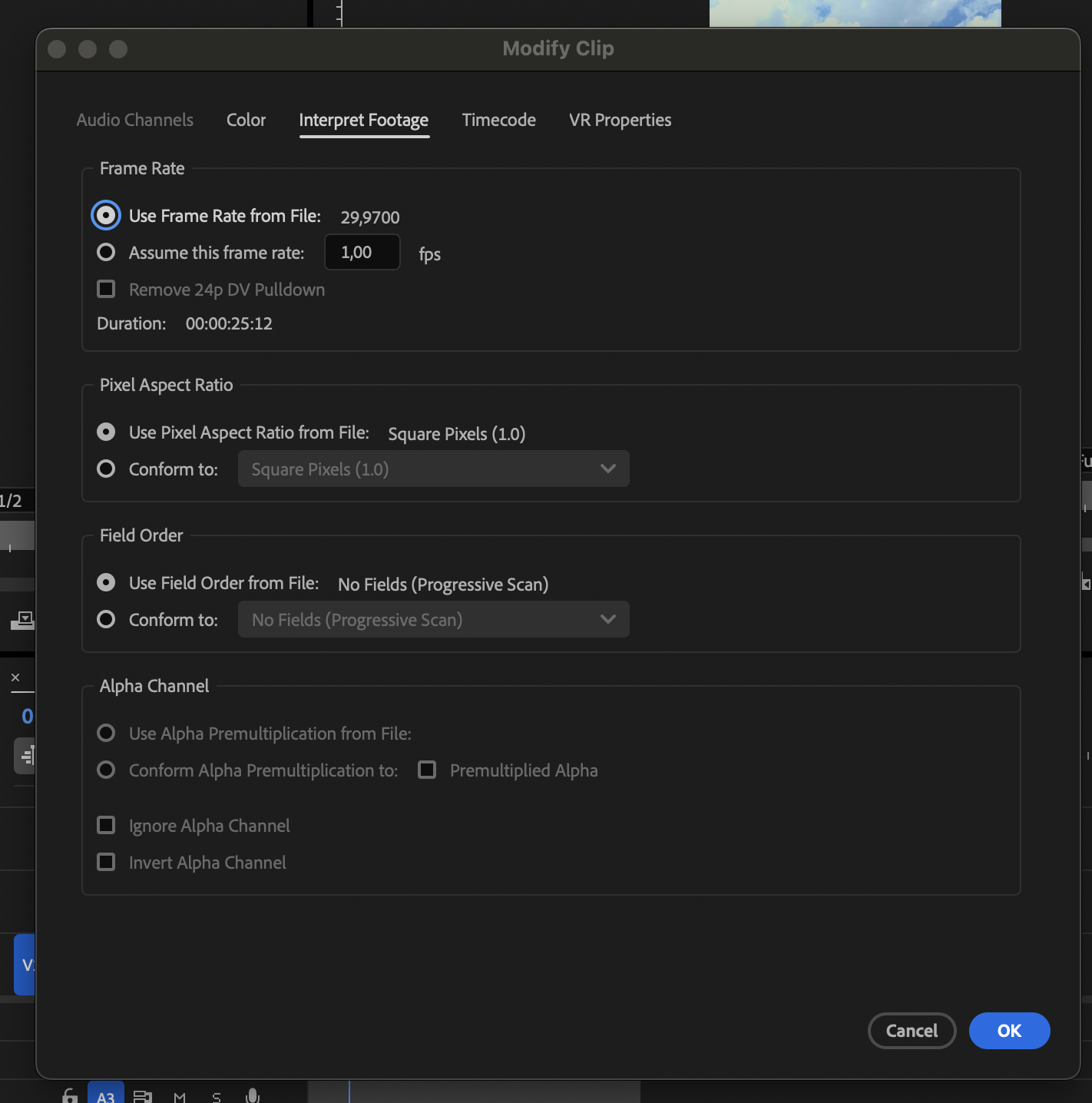1092x1103 pixels.
Task: Mute the track using the M icon
Action: [180, 1097]
